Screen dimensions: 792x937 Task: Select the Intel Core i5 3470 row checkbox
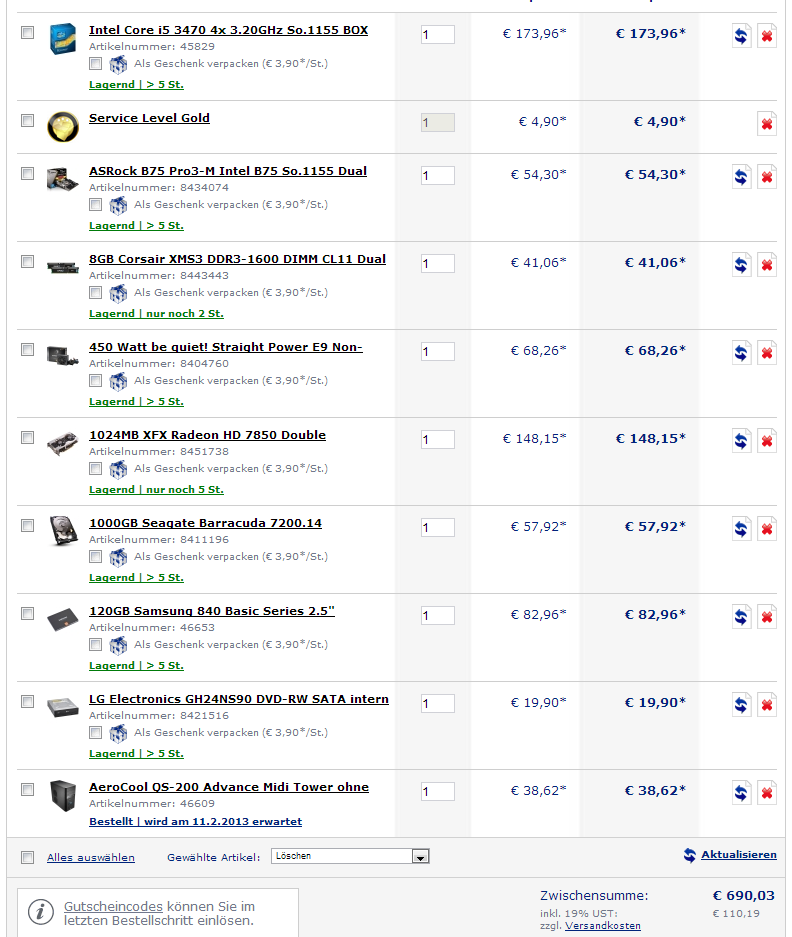(x=27, y=32)
